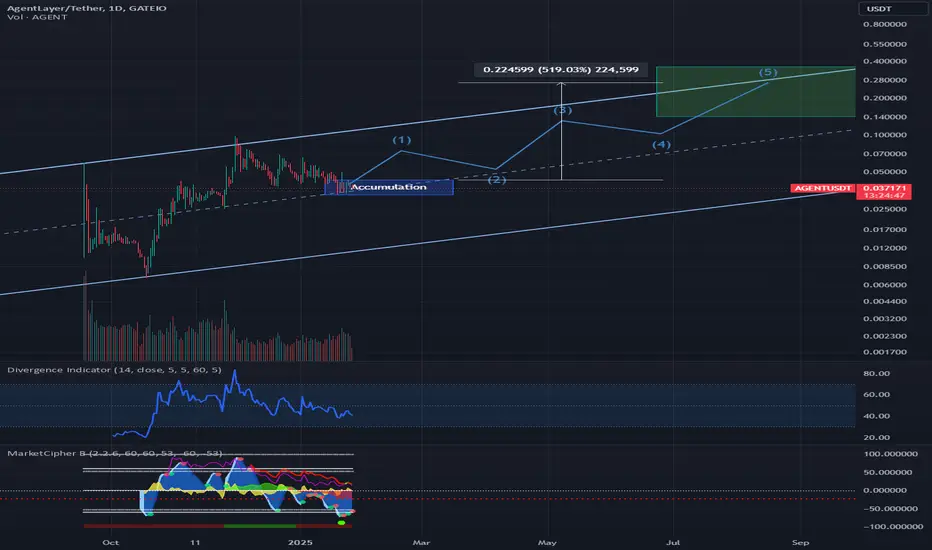Click the Jul label on time axis
The width and height of the screenshot is (932, 550).
673,542
